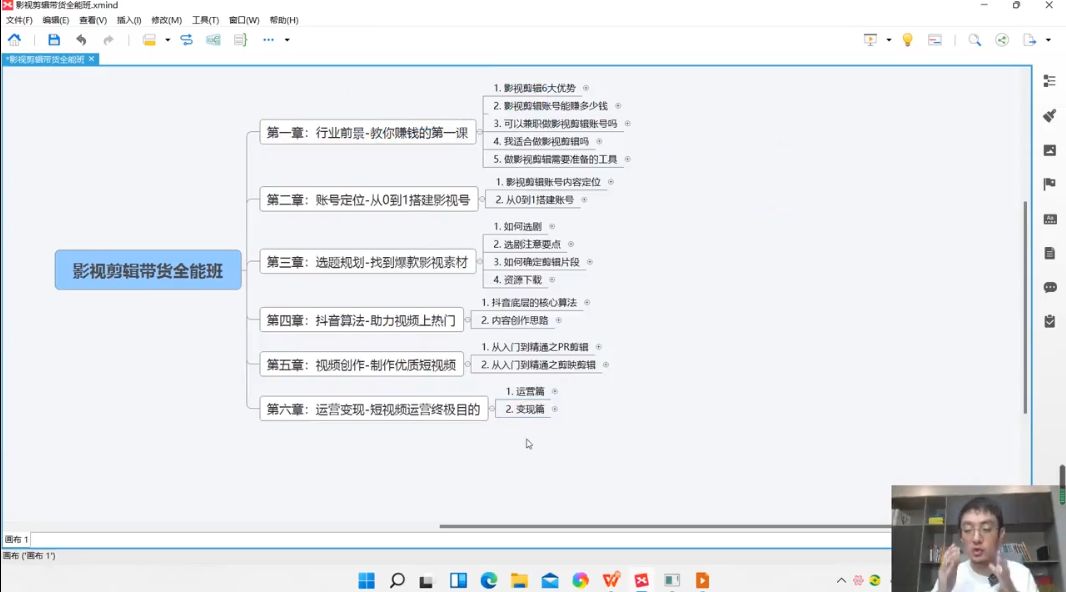
Task: Open the 修改(M) menu
Action: coord(167,20)
